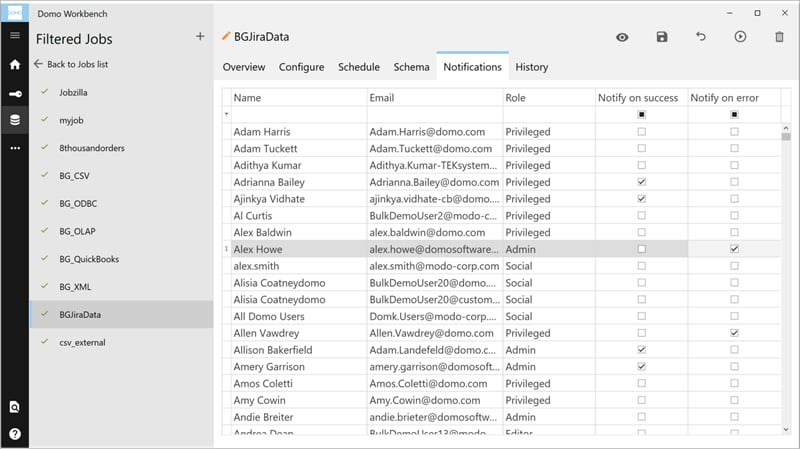Select the Al Curtis name cell
Image resolution: width=800 pixels, height=449 pixels.
(x=299, y=215)
